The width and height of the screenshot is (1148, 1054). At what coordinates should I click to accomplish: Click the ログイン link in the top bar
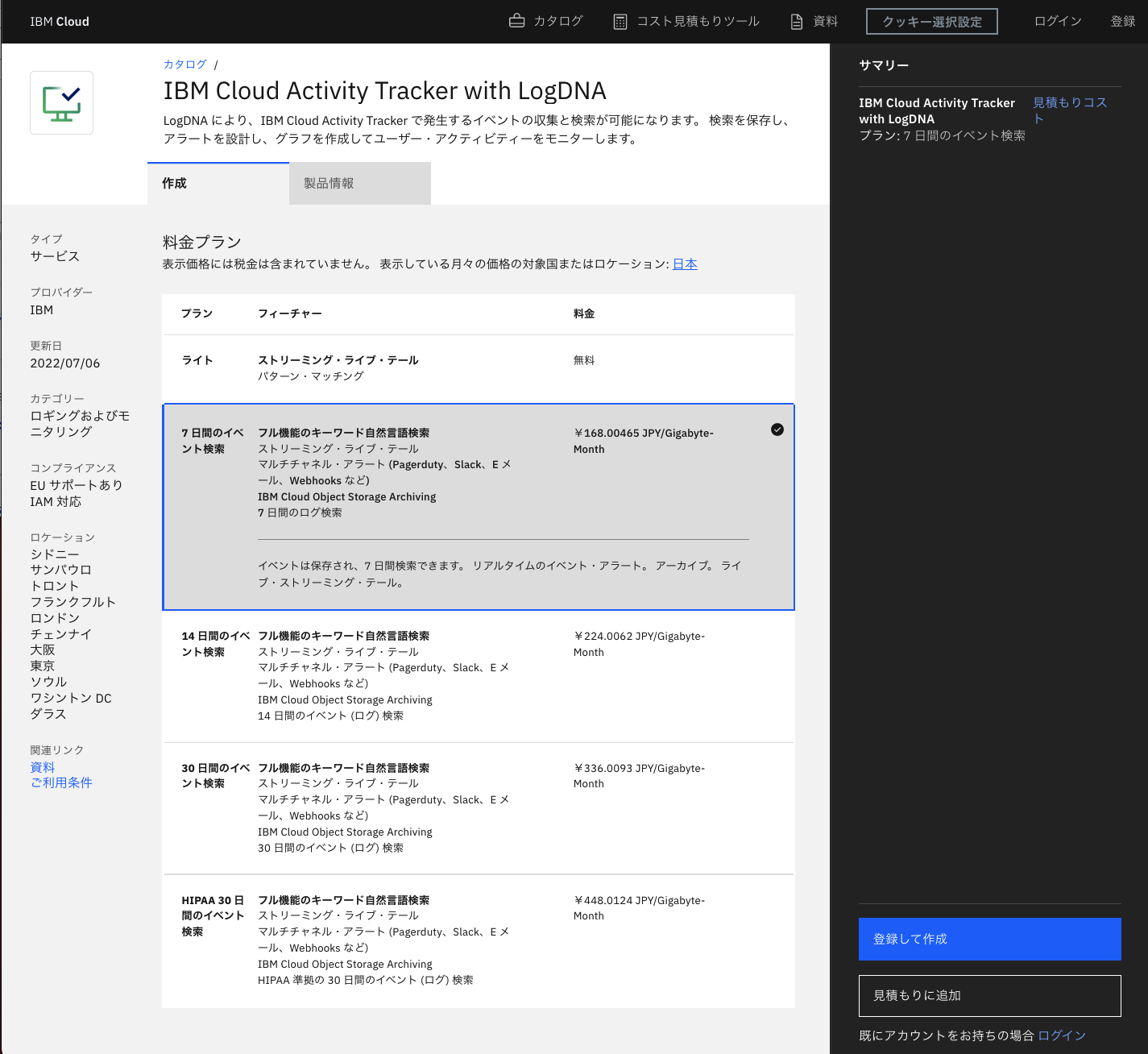click(1057, 21)
